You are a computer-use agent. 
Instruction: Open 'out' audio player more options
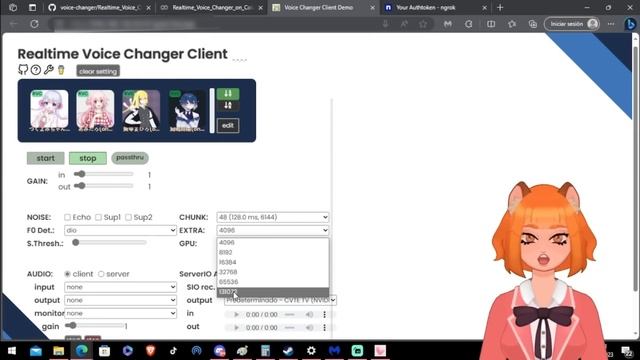pos(324,327)
